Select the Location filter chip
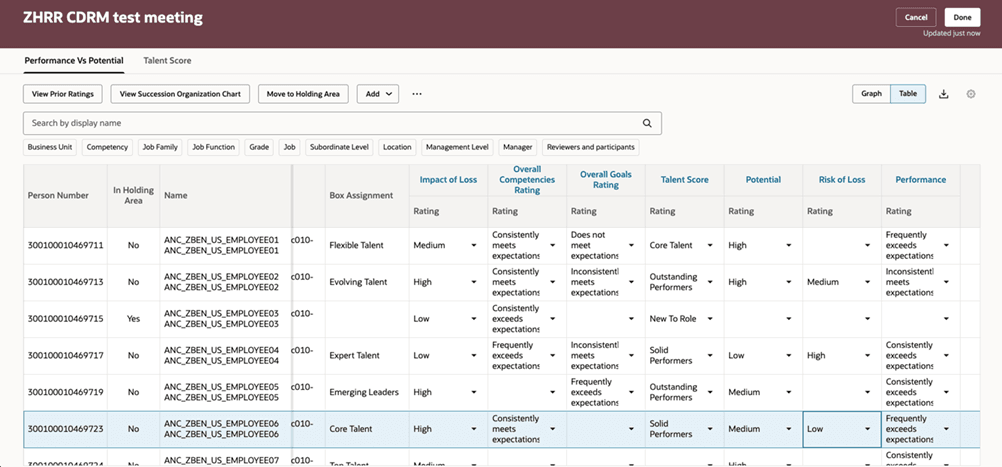Viewport: 1002px width, 467px height. click(x=397, y=148)
